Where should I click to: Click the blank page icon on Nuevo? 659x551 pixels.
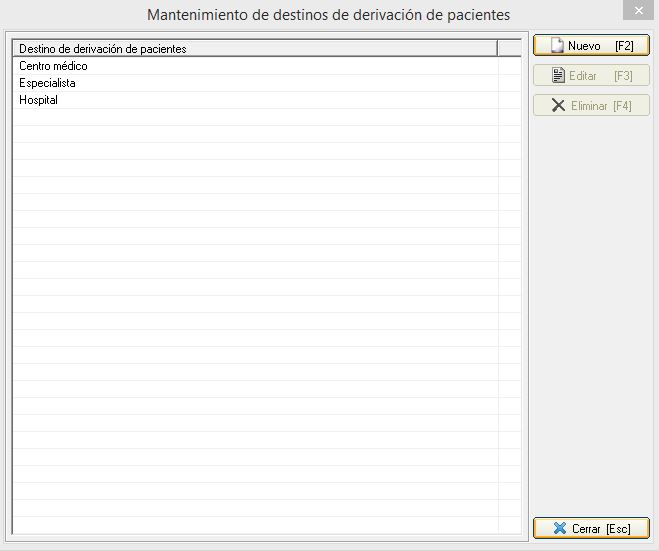tap(557, 46)
